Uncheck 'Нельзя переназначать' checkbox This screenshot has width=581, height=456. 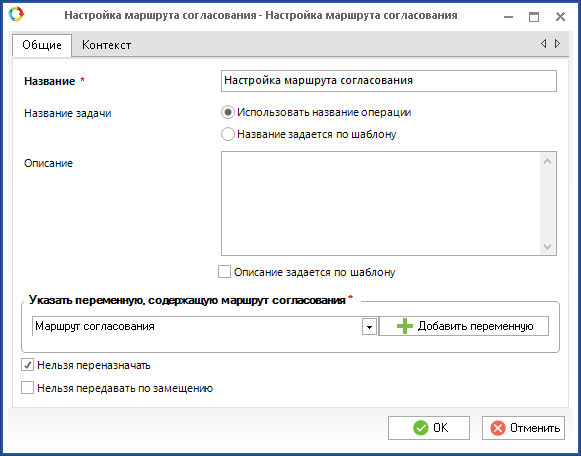(27, 365)
